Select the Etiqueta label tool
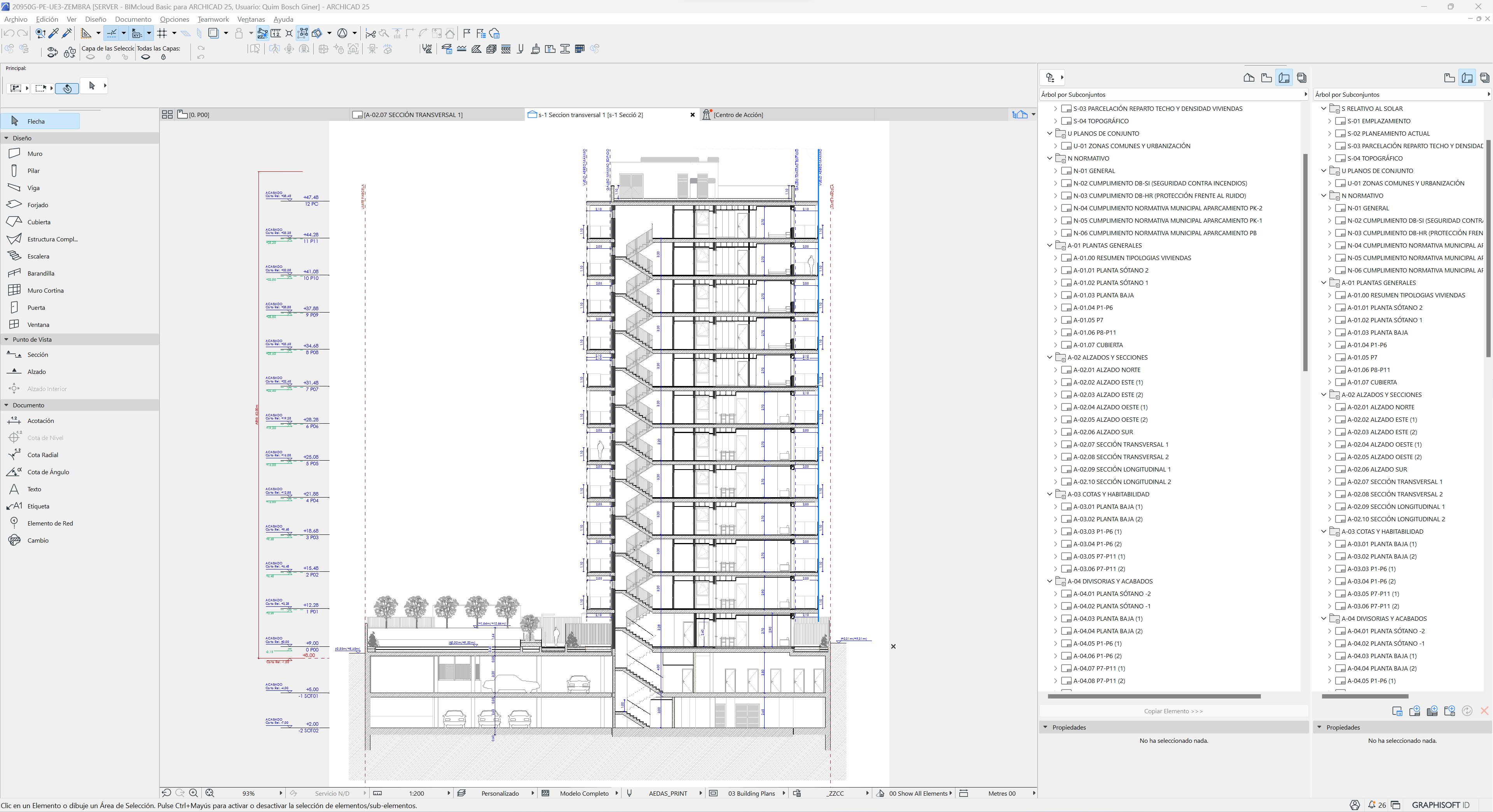1493x812 pixels. (38, 506)
